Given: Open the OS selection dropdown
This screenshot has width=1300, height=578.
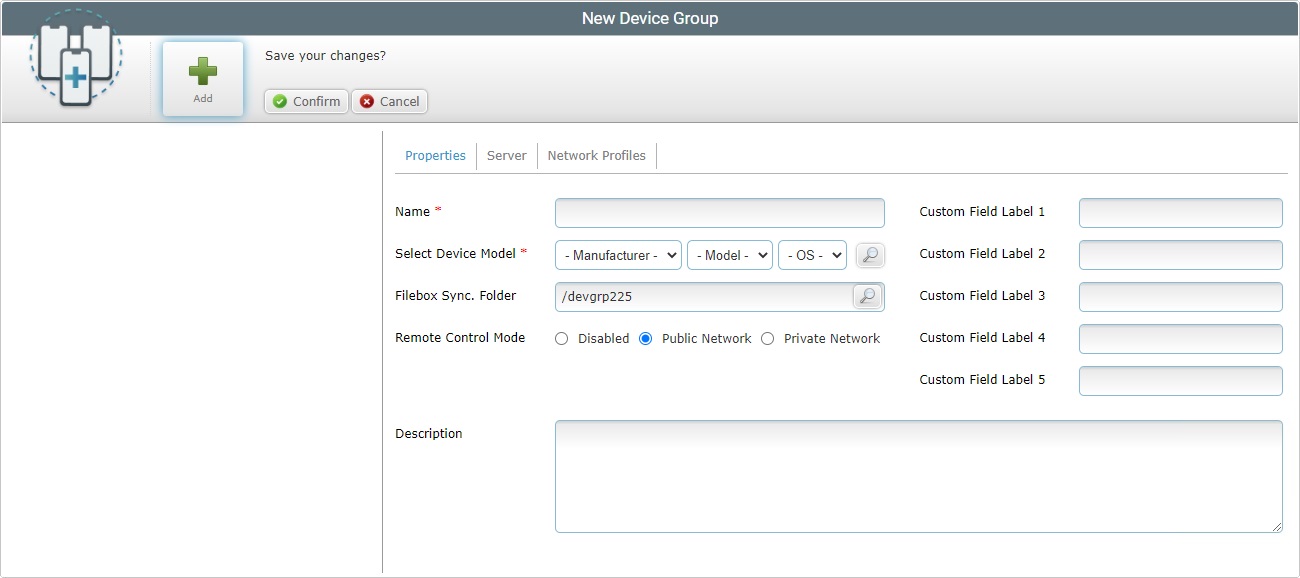Looking at the screenshot, I should pyautogui.click(x=812, y=255).
